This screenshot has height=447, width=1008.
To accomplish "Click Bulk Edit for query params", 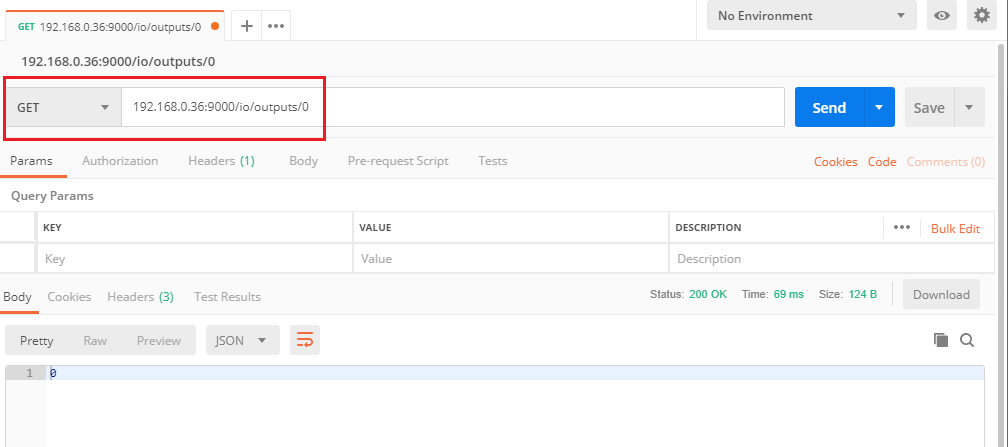I will click(955, 228).
